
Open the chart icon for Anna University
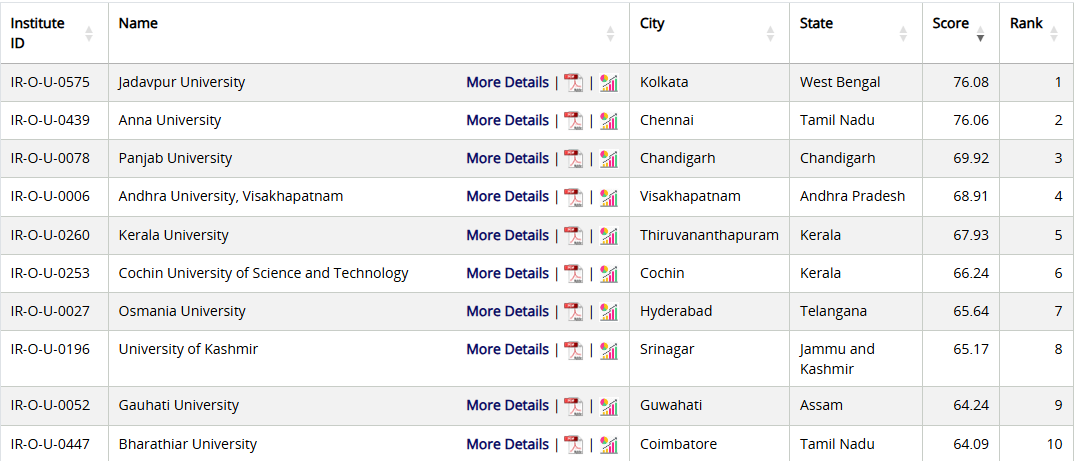(608, 120)
